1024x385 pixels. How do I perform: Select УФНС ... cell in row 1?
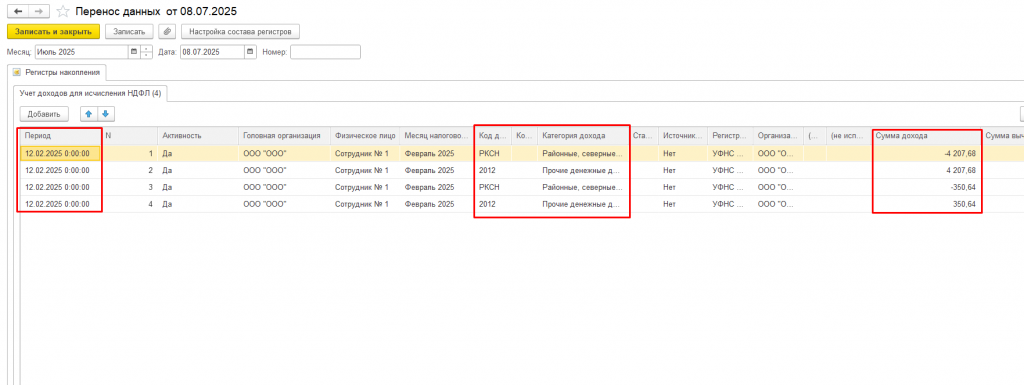730,153
